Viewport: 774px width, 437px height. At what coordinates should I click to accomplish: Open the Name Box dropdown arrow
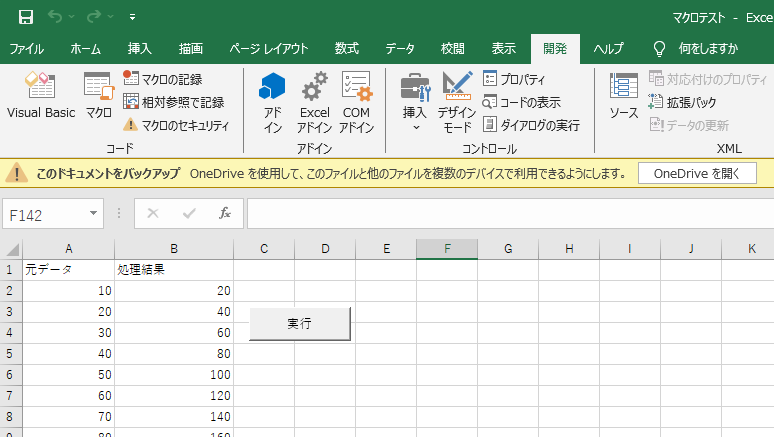pos(94,213)
